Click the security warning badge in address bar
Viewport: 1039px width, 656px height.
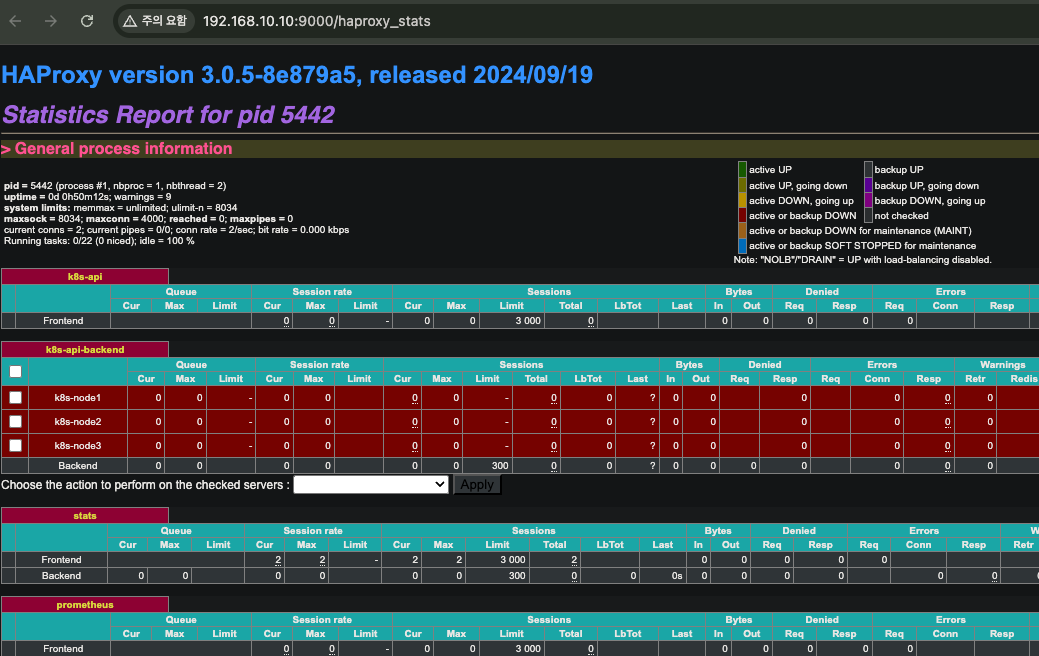156,21
